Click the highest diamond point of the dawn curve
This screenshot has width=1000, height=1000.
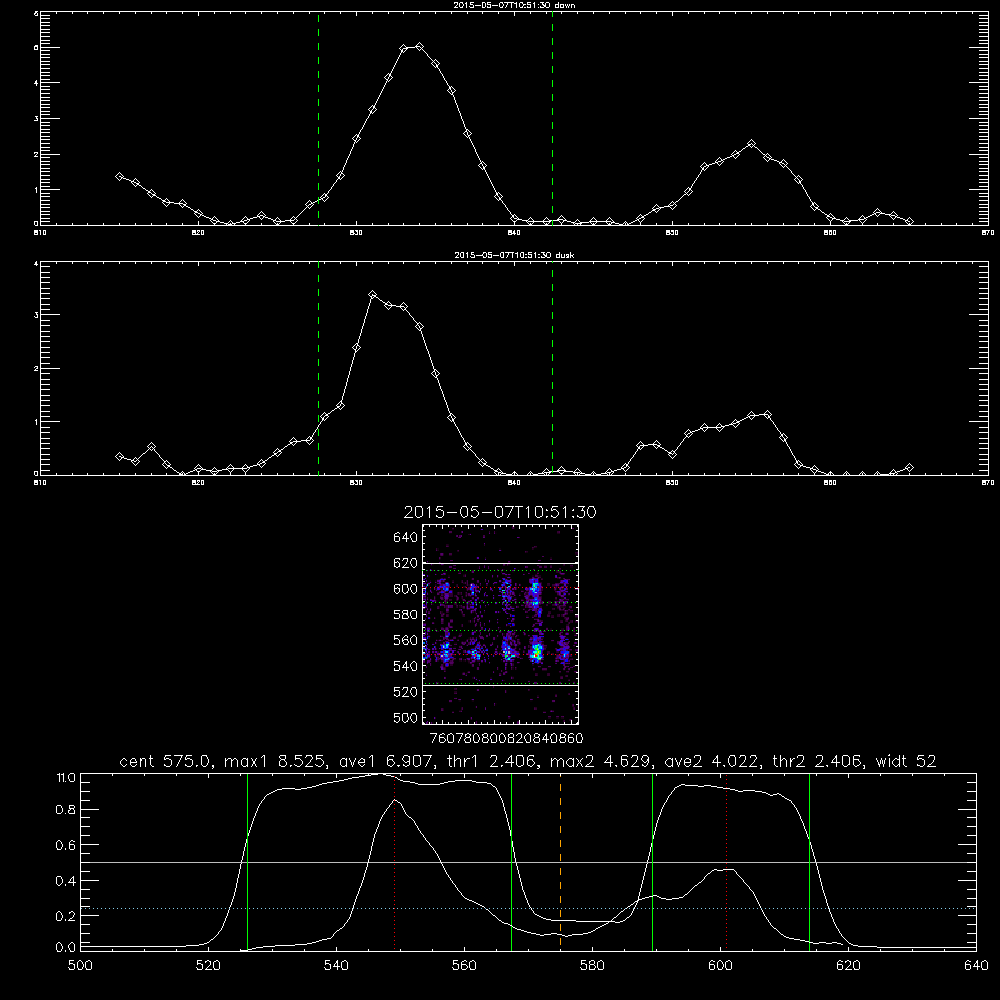click(419, 47)
